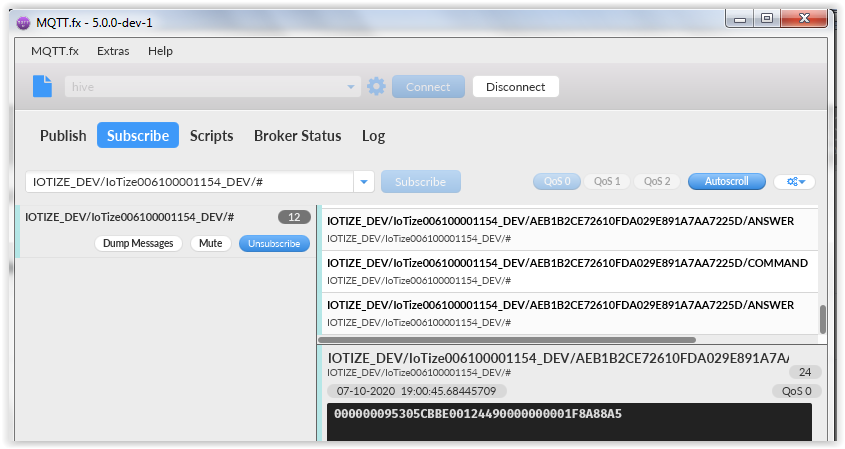Click the QoS 0 label in message details

796,391
